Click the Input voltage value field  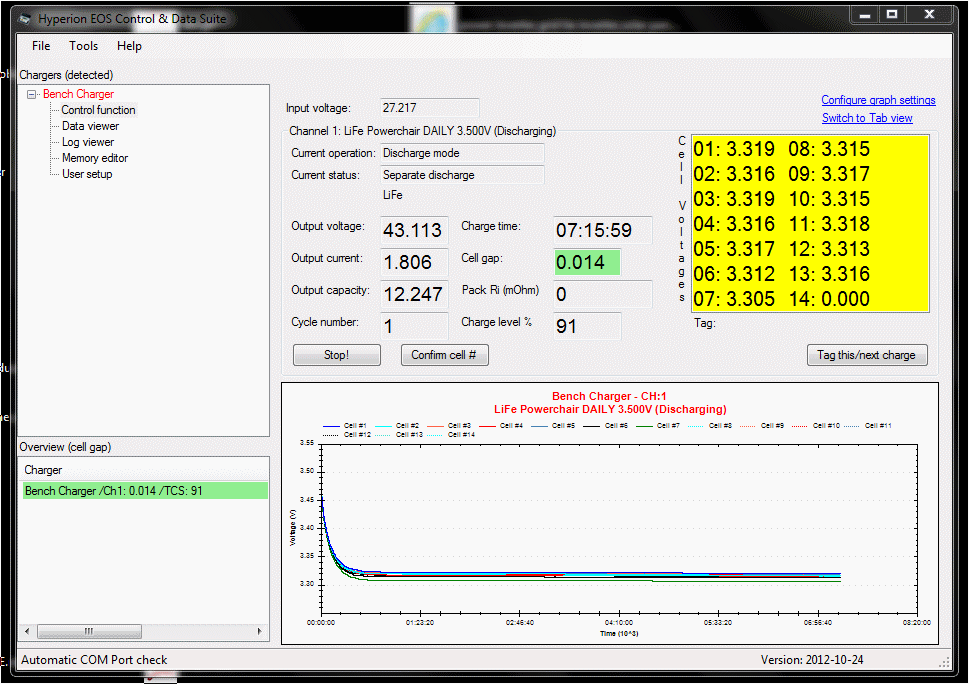coord(429,108)
